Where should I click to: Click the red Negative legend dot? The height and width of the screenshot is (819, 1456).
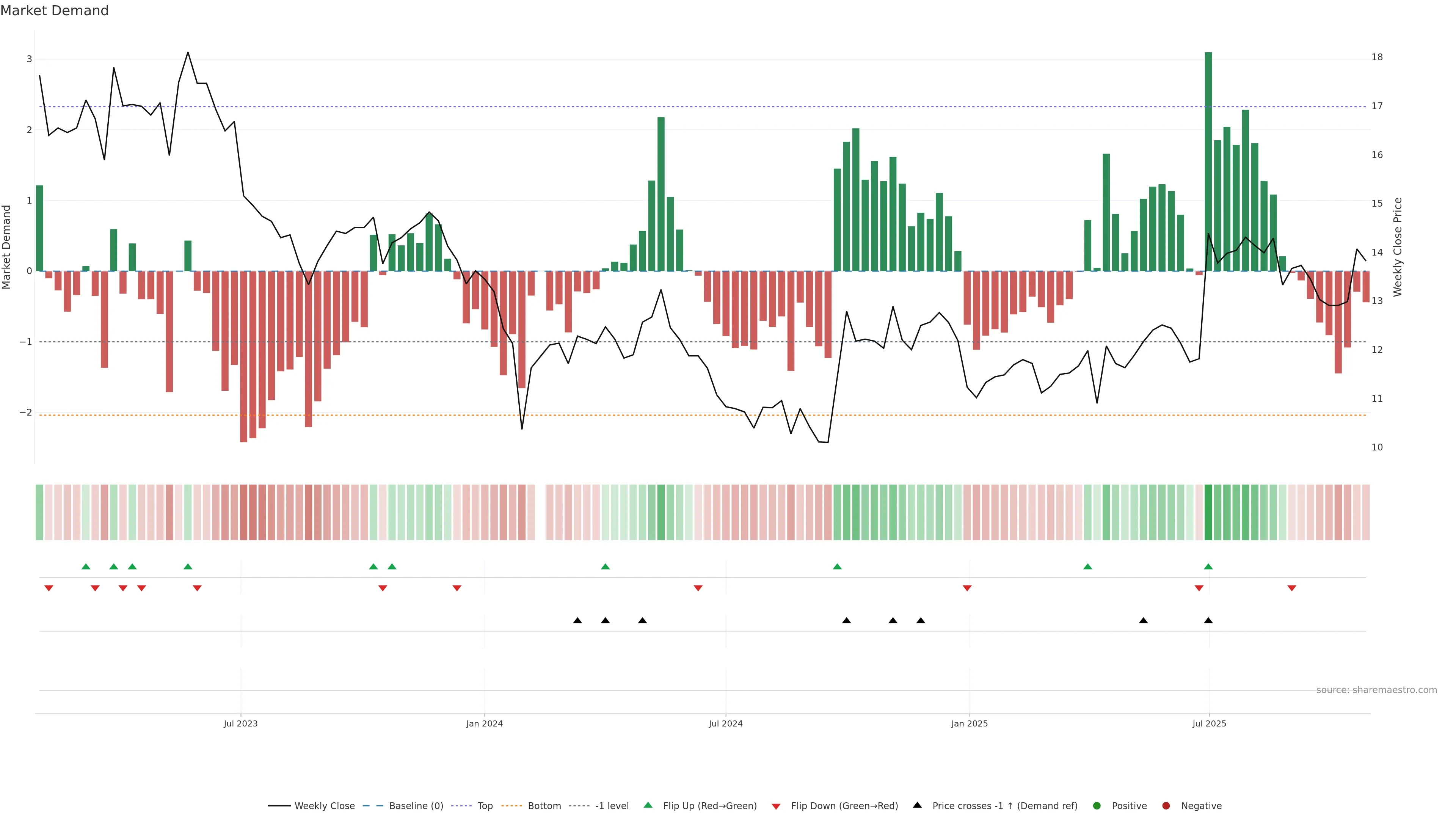pyautogui.click(x=1166, y=806)
